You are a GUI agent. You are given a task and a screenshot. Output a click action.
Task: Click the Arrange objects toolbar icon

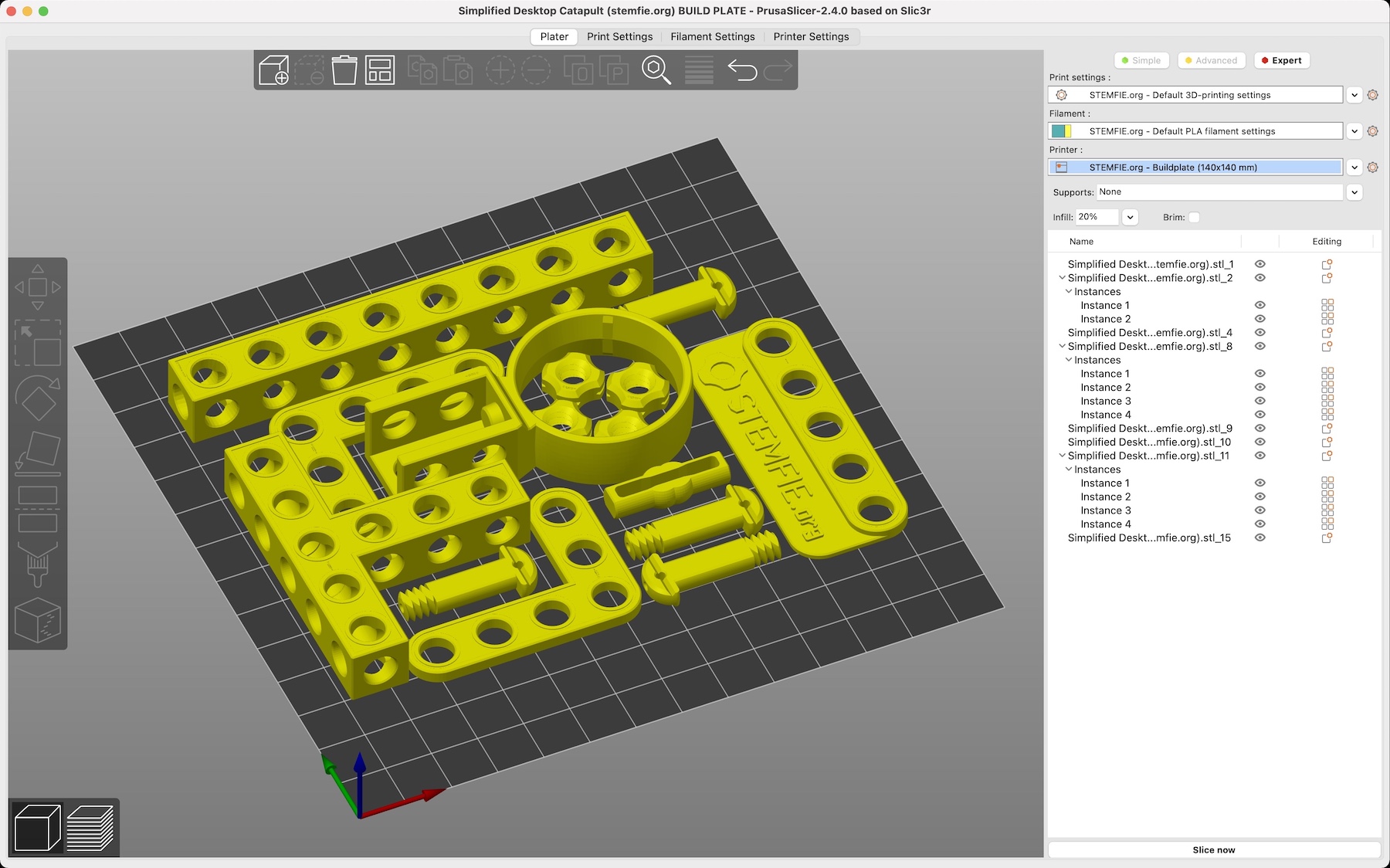pos(380,70)
